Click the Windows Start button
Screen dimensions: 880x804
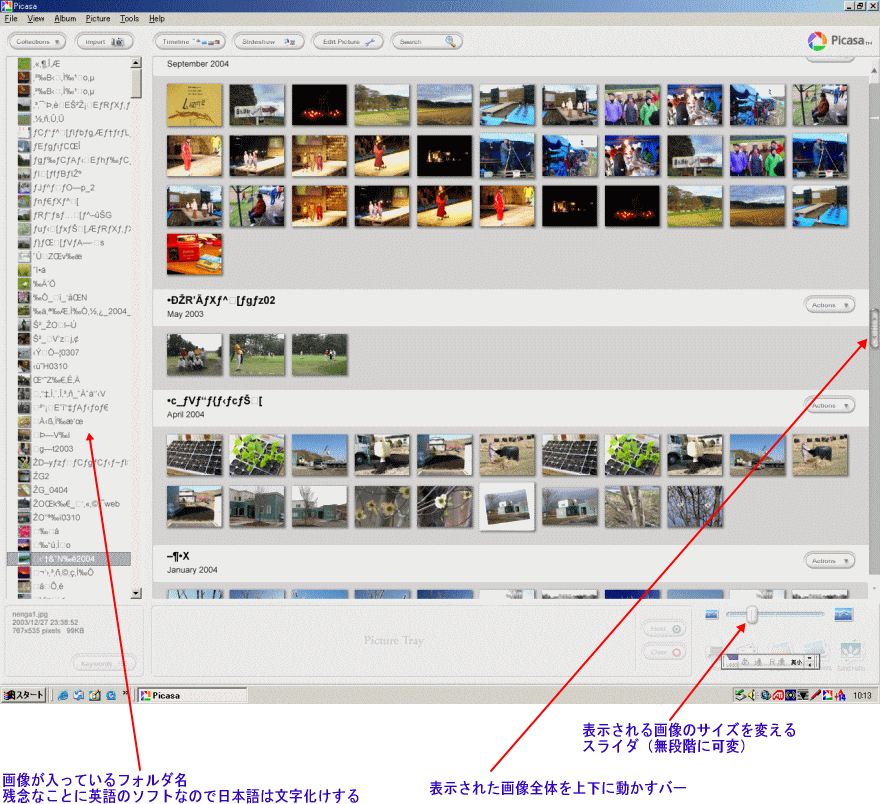(x=23, y=695)
